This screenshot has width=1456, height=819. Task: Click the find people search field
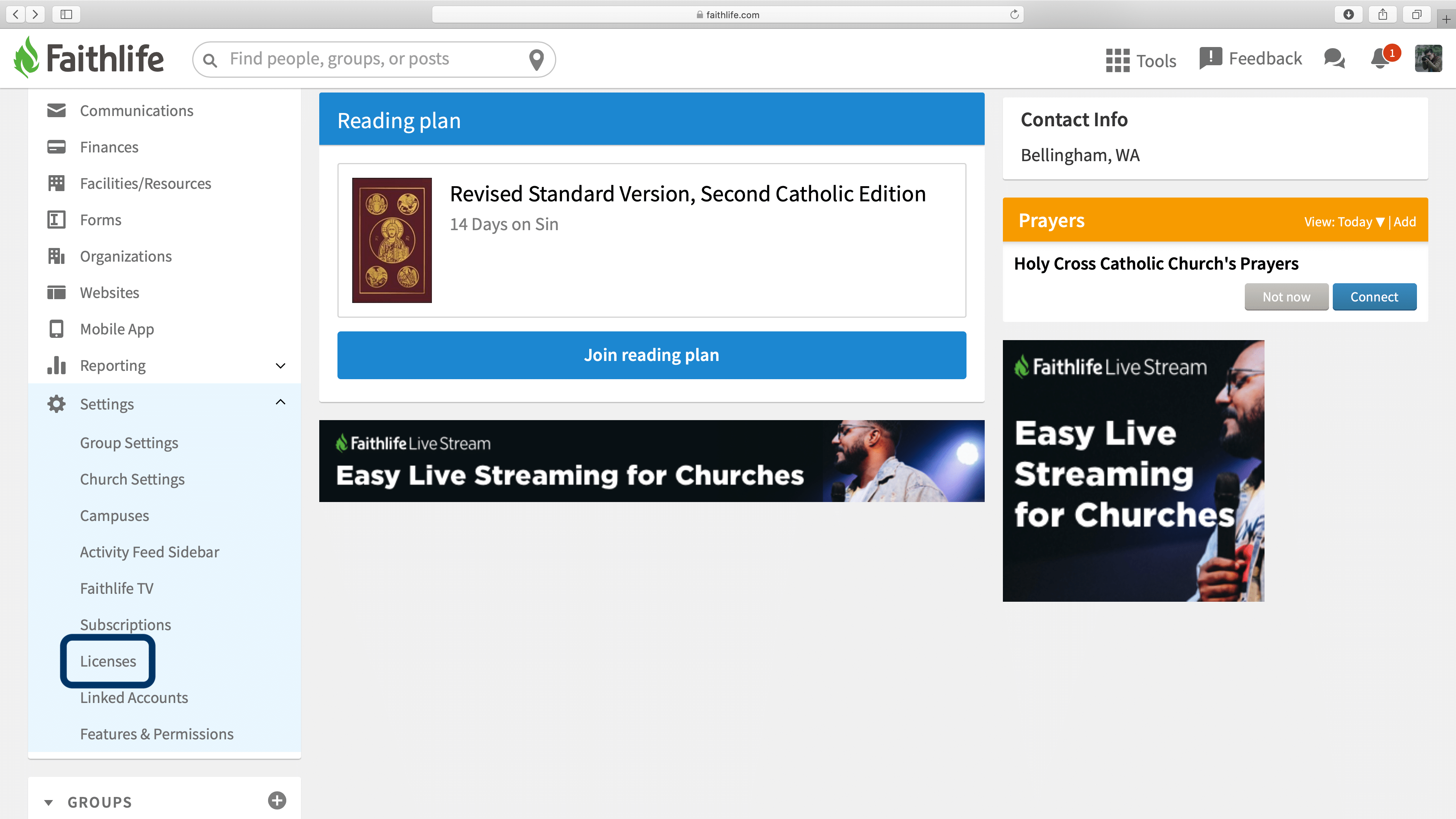pyautogui.click(x=373, y=59)
